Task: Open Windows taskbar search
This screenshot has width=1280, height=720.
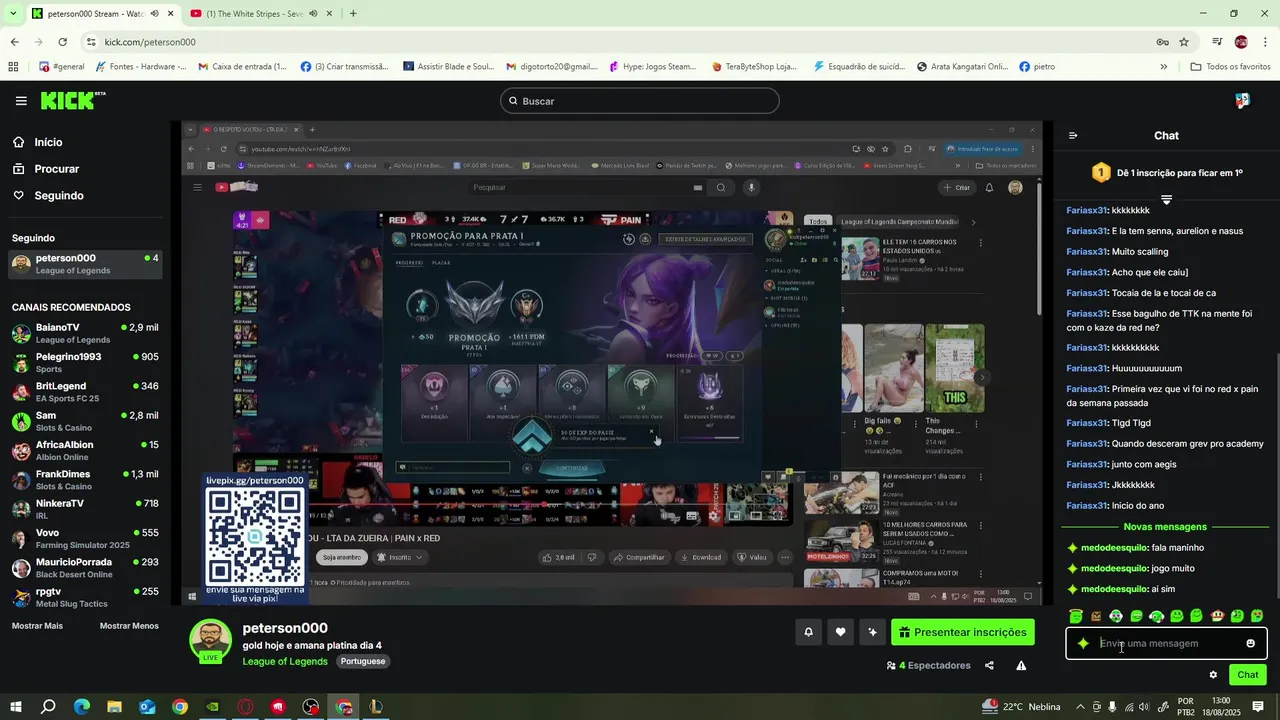Action: tap(48, 707)
